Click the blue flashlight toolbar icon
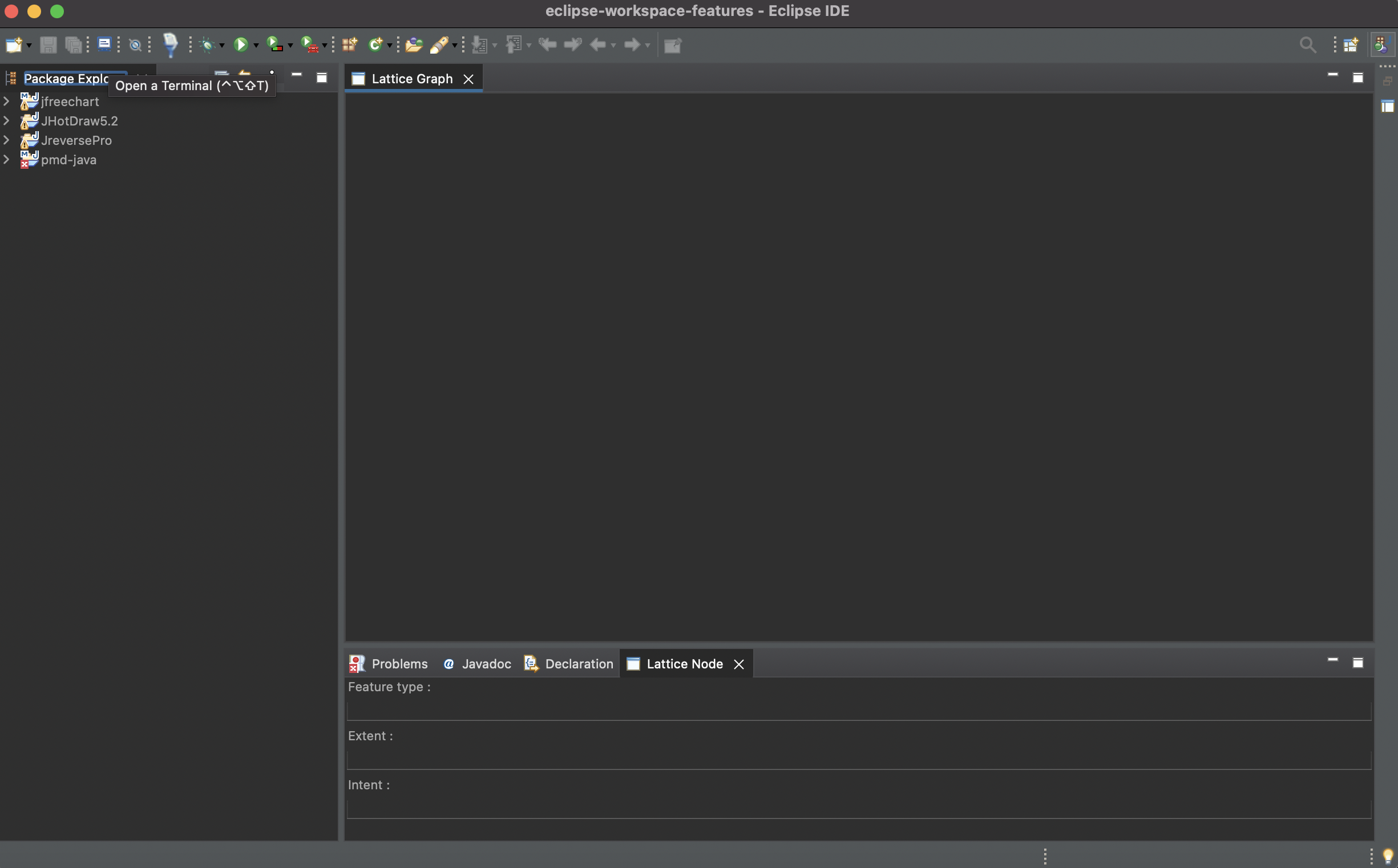Image resolution: width=1398 pixels, height=868 pixels. coord(171,45)
